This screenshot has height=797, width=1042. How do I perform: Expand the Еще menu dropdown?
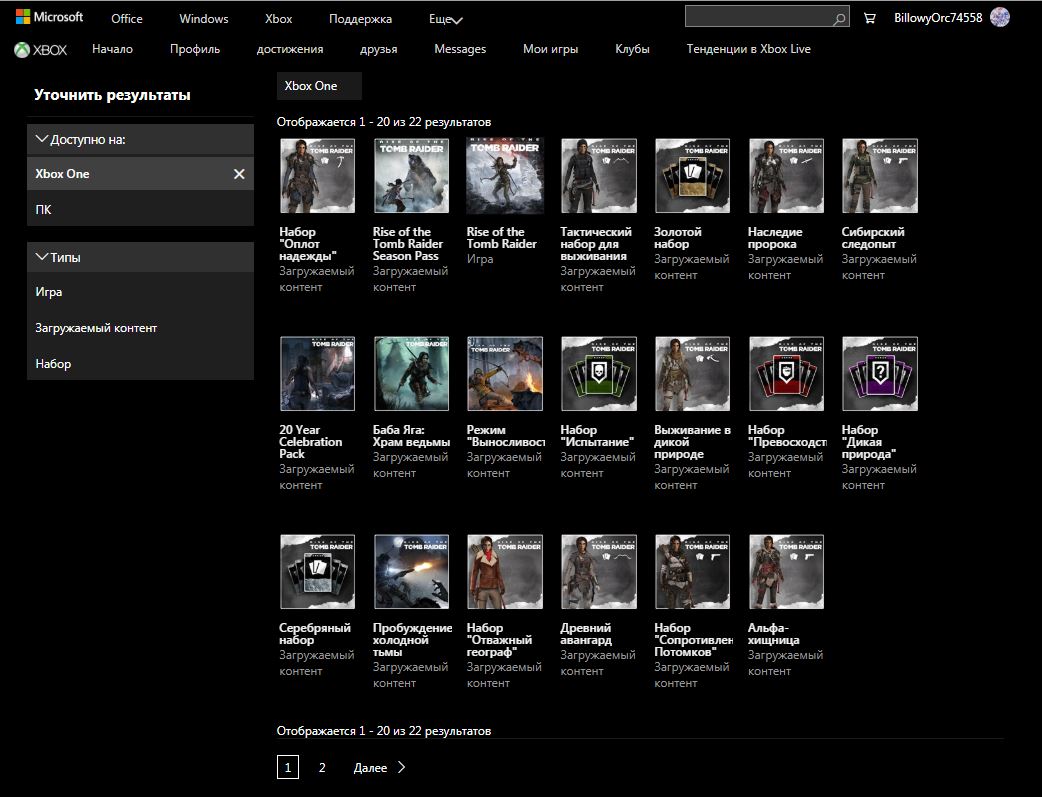tap(446, 19)
